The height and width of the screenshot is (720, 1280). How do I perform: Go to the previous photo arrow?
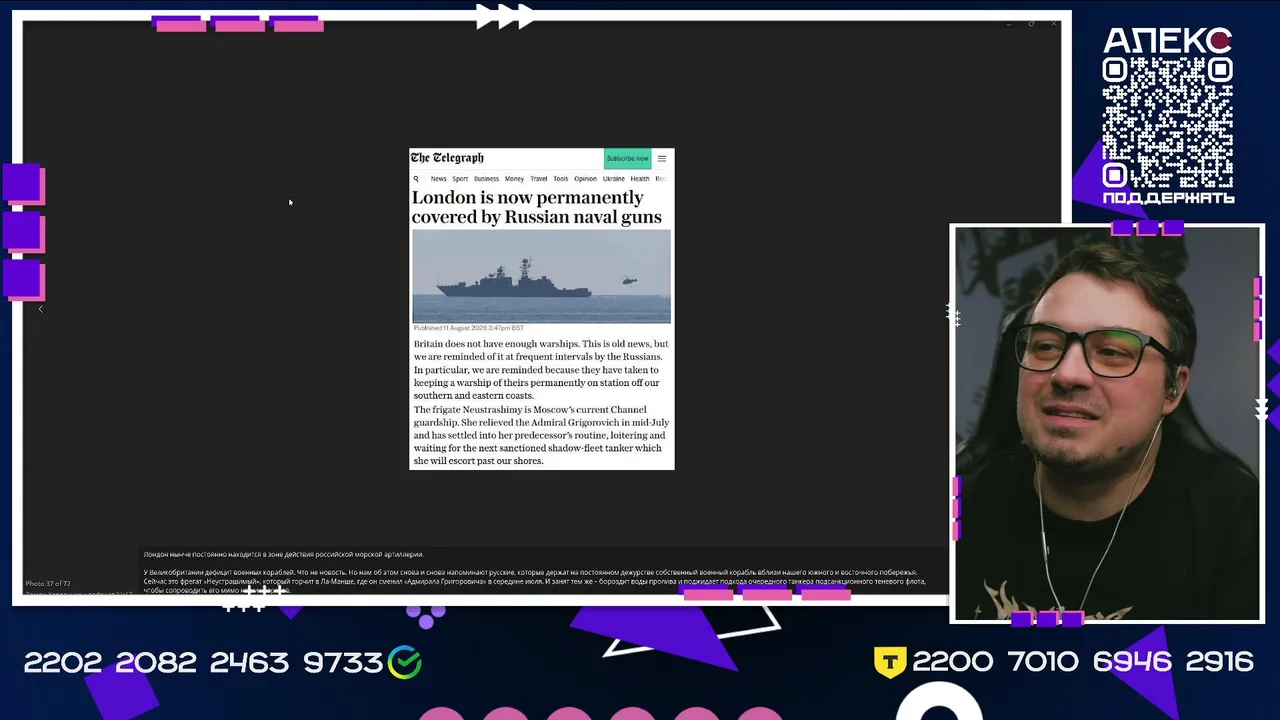click(41, 309)
